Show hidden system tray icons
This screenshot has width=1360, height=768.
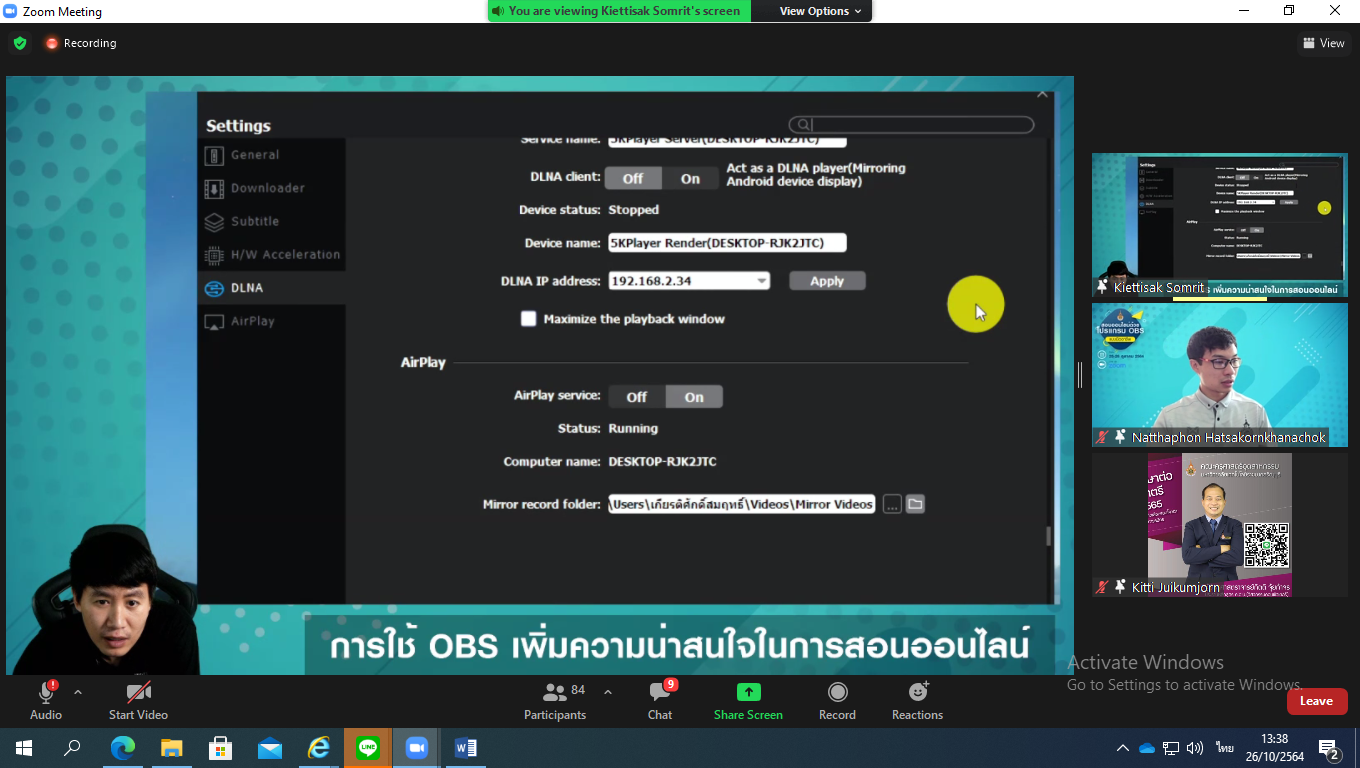[x=1123, y=748]
